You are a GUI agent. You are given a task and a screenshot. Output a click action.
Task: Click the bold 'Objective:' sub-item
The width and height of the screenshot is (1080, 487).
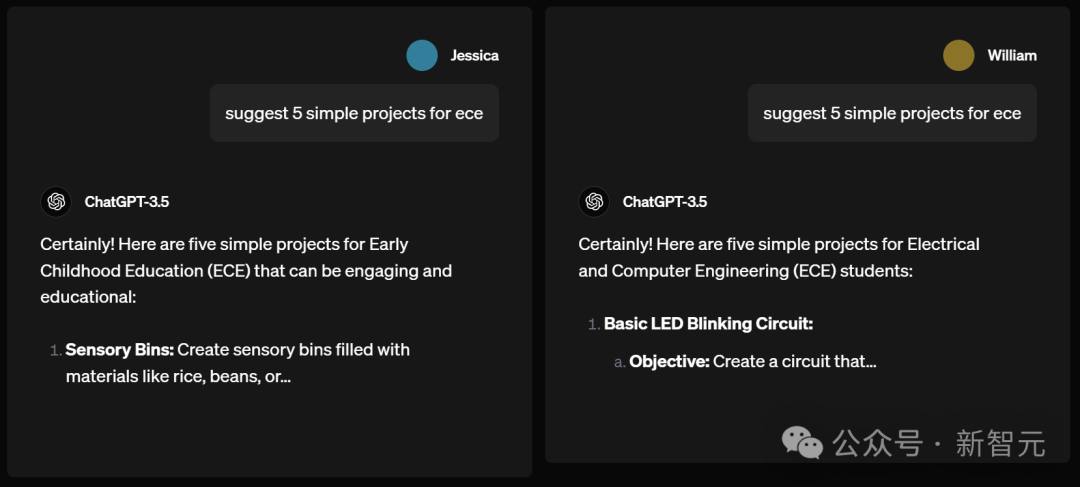pyautogui.click(x=669, y=361)
